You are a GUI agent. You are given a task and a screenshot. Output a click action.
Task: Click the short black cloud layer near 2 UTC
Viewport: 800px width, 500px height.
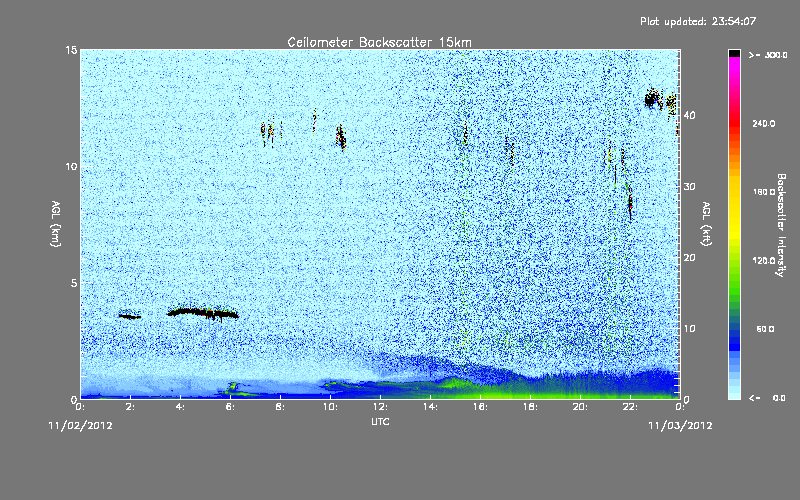pos(130,316)
